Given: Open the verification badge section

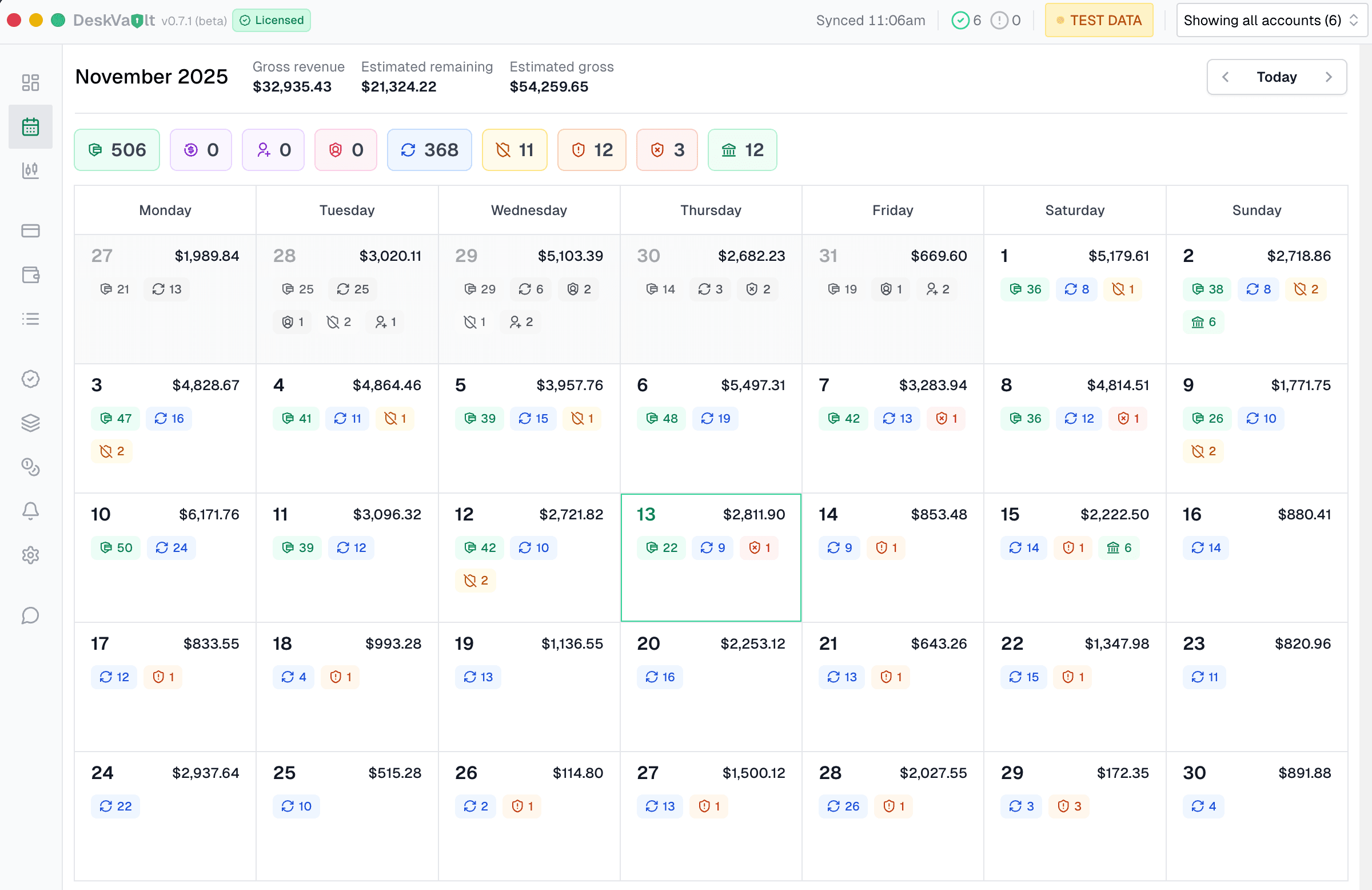Looking at the screenshot, I should click(x=30, y=379).
